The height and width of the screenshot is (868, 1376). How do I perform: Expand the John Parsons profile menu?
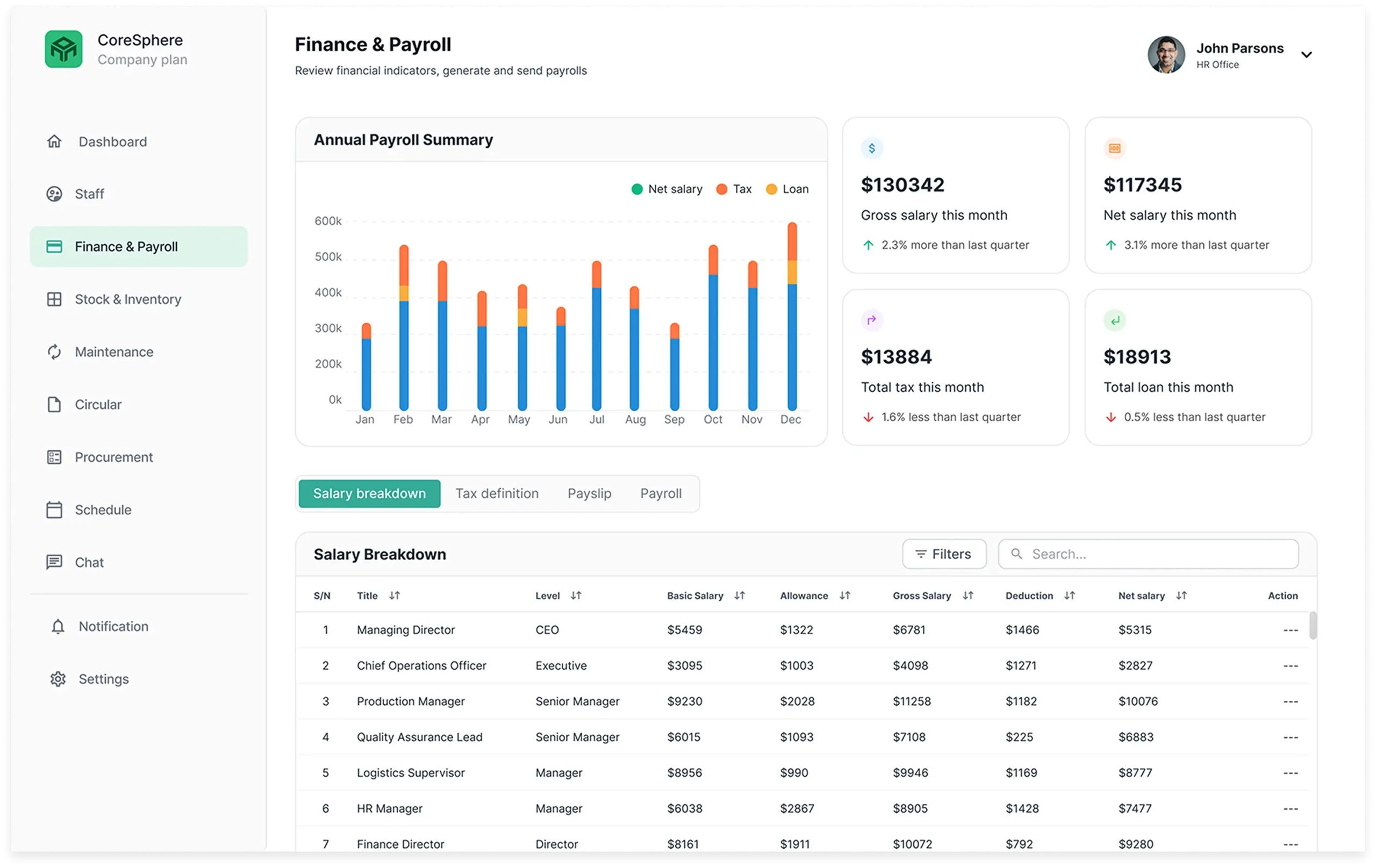(1306, 54)
